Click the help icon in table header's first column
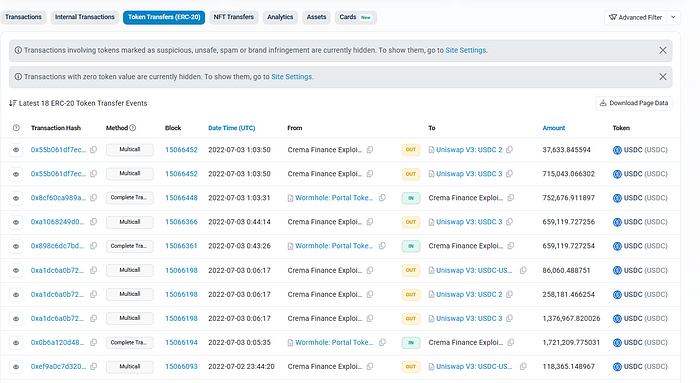Viewport: 700px width, 383px height. [16, 128]
